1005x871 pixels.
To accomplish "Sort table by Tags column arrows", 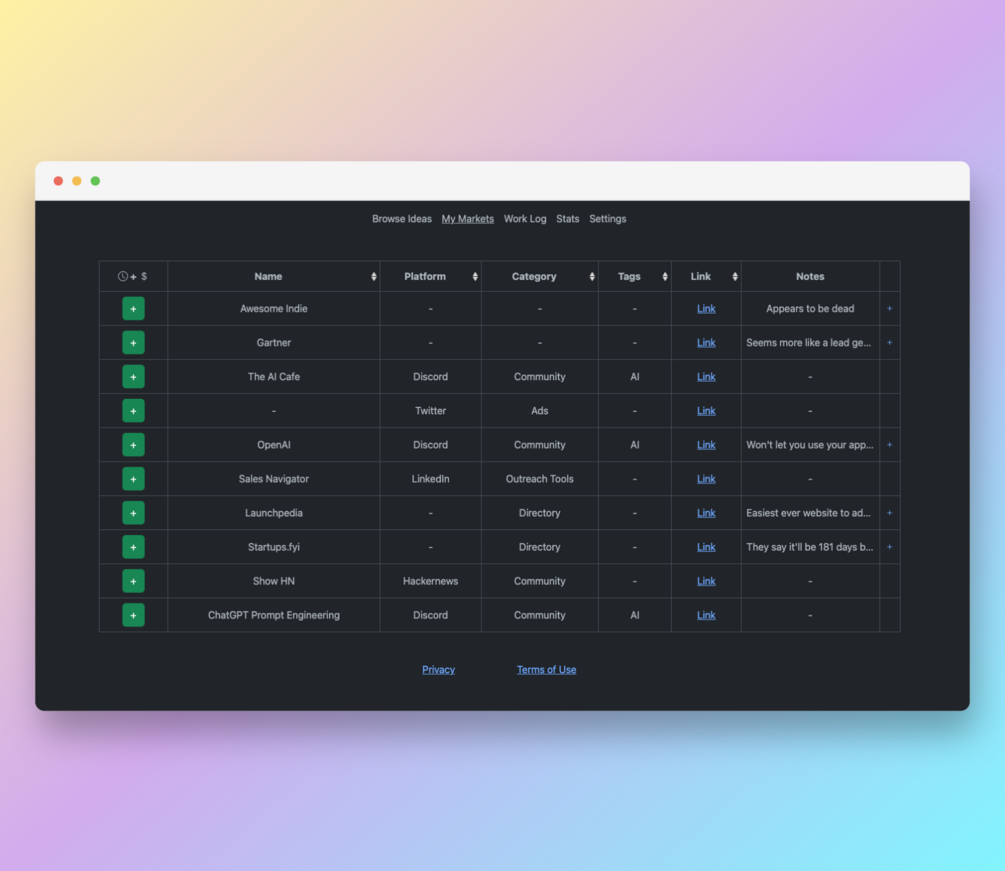I will click(665, 276).
